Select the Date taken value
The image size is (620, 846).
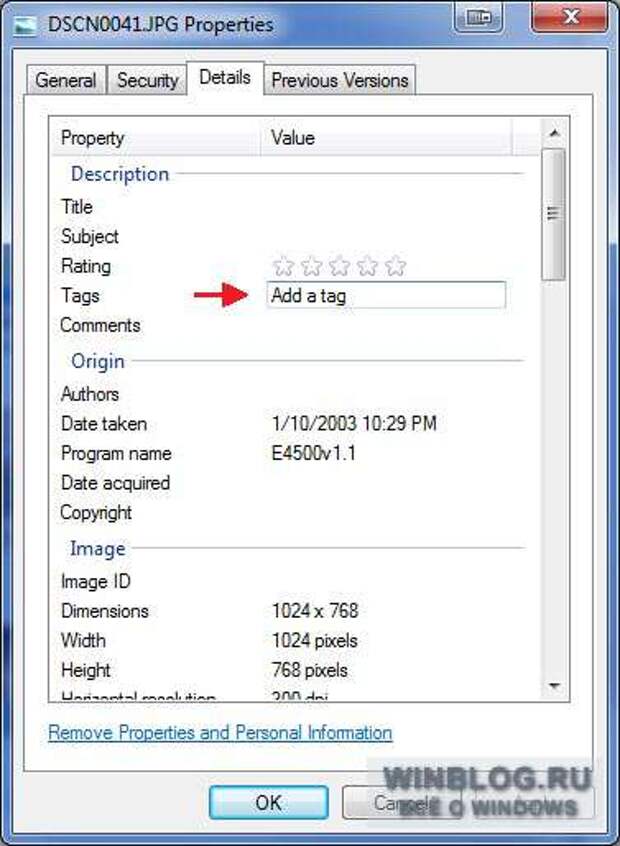(x=354, y=424)
